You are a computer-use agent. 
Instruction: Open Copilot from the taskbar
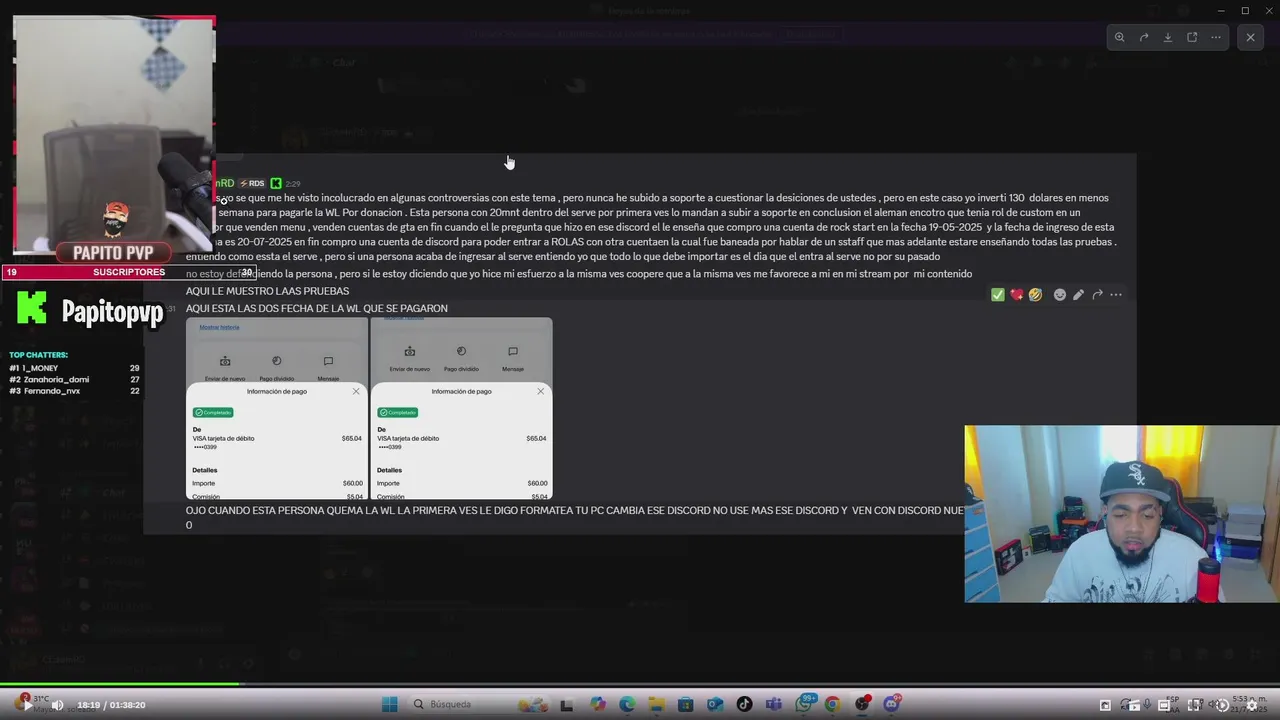point(598,704)
